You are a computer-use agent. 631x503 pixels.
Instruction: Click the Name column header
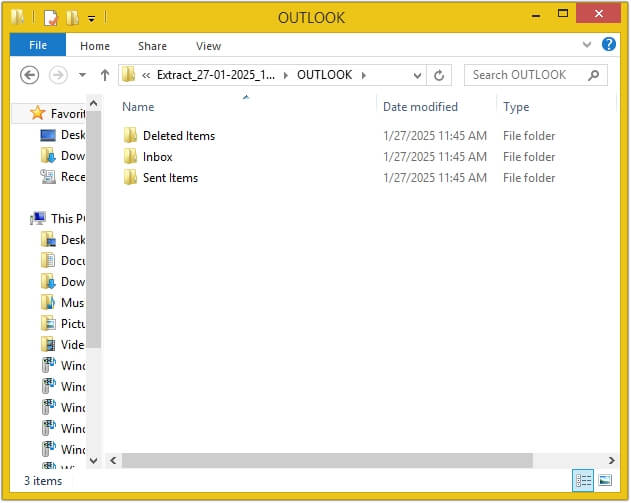pyautogui.click(x=138, y=107)
